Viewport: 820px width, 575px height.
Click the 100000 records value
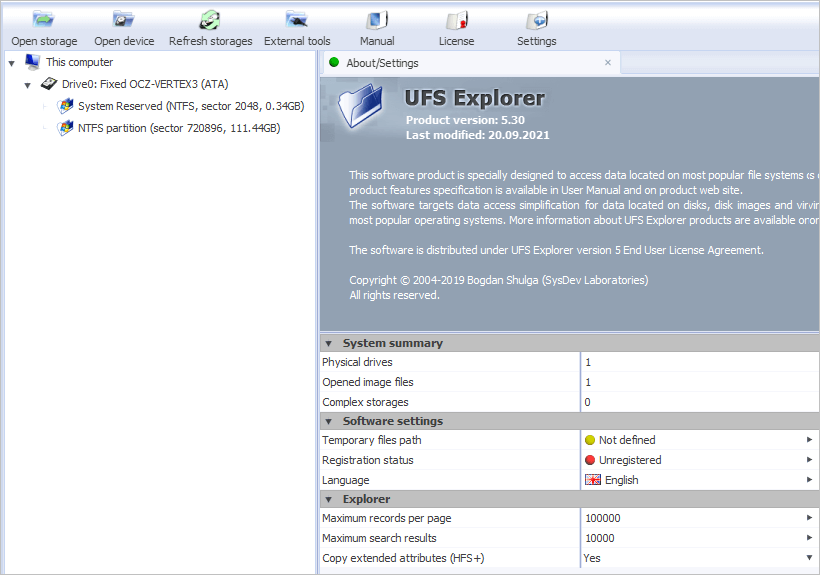tap(603, 518)
